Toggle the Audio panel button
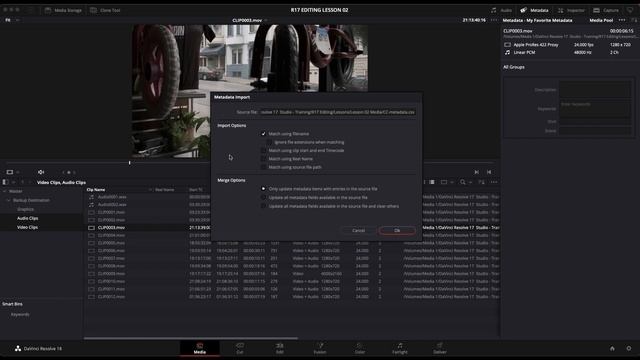Screen dimensions: 640x360 click(x=502, y=10)
